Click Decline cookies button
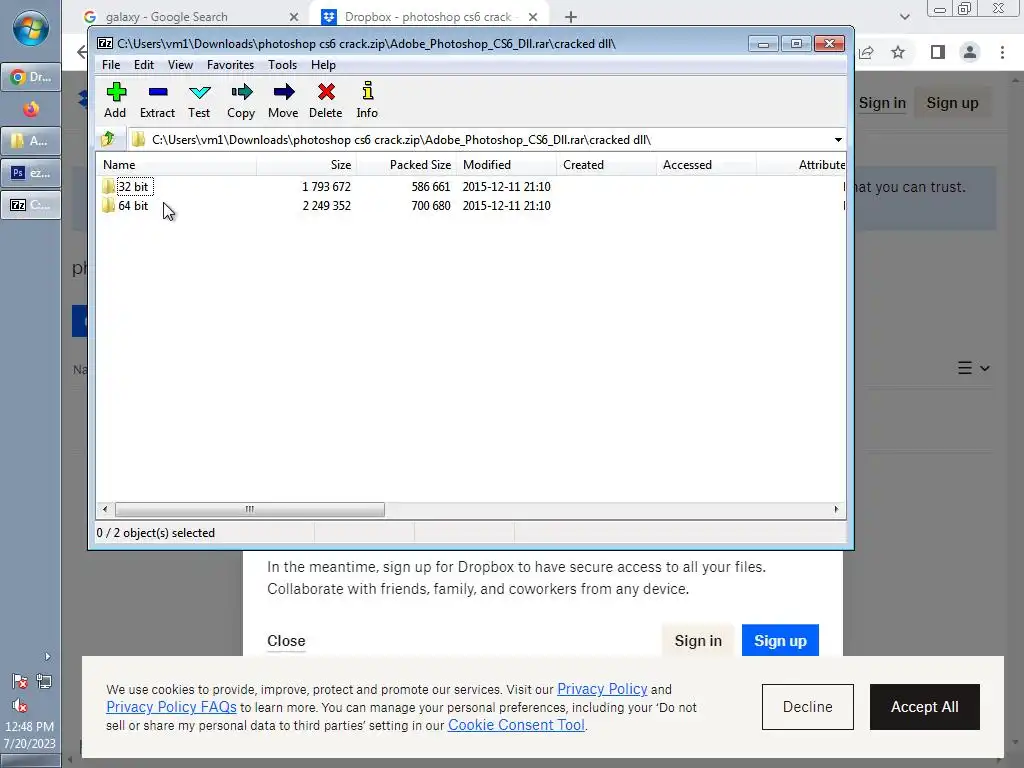Image resolution: width=1024 pixels, height=768 pixels. (808, 707)
